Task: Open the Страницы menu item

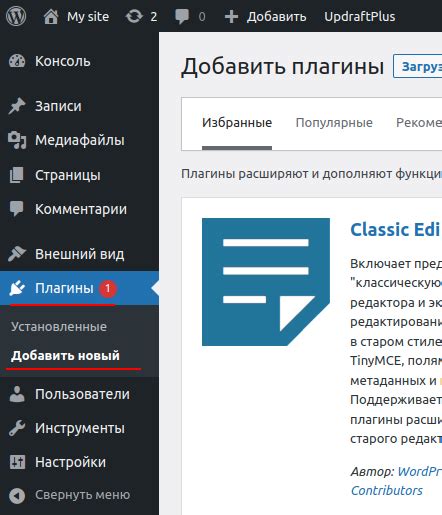Action: (x=68, y=175)
